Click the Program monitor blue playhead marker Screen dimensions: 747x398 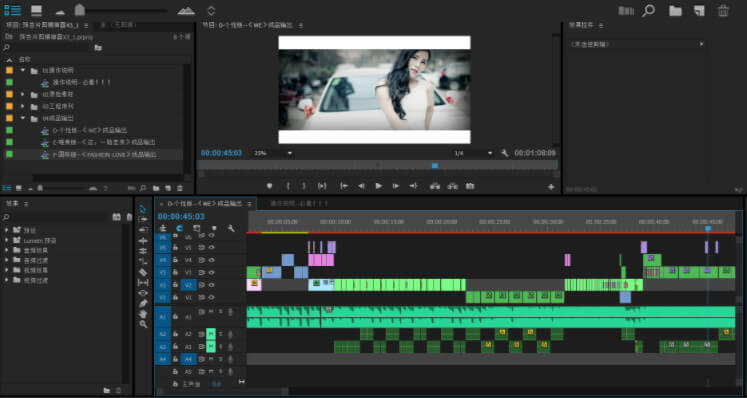point(434,165)
